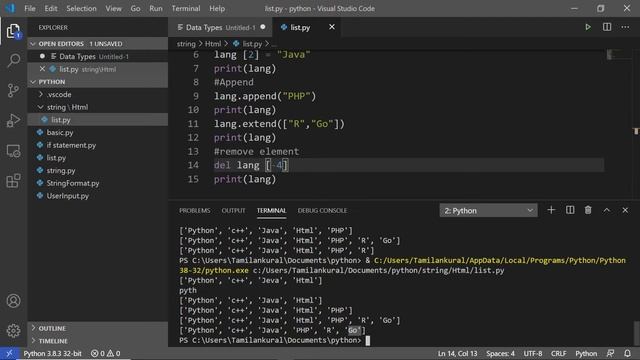Place cursor on line 11 extend code

point(279,124)
